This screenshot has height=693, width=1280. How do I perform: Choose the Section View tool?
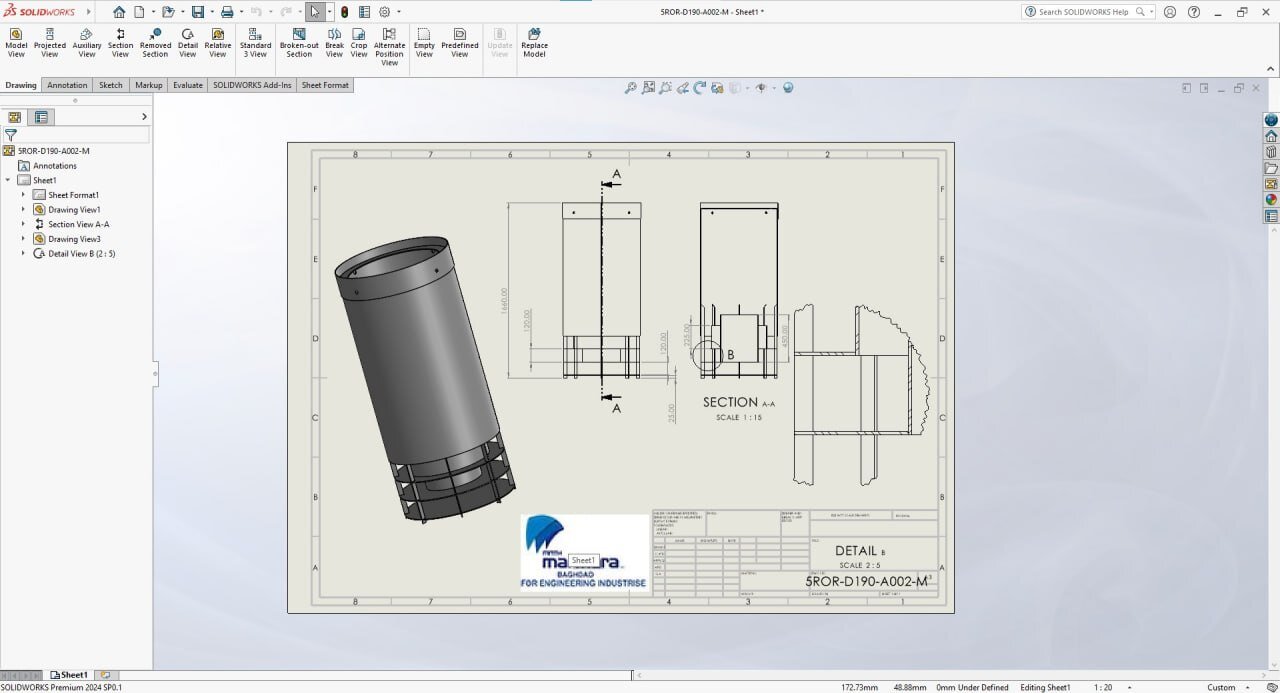tap(120, 43)
